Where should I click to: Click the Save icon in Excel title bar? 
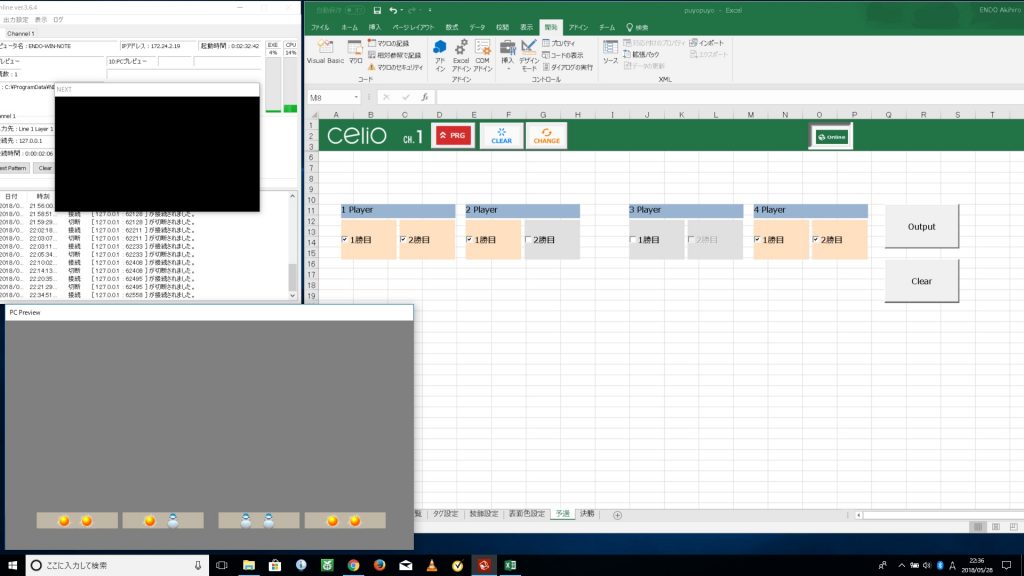pyautogui.click(x=377, y=10)
